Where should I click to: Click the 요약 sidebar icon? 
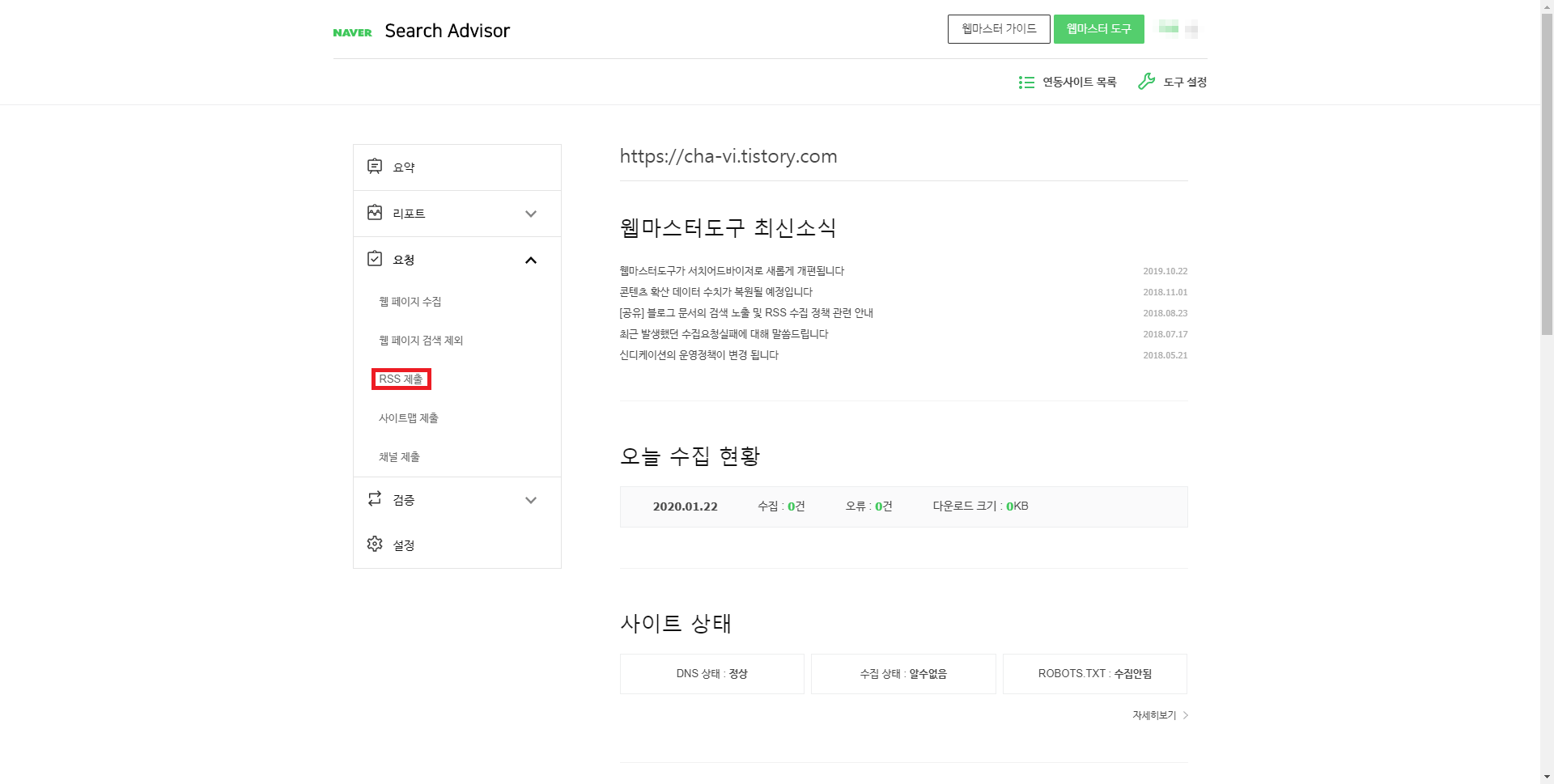[x=375, y=167]
